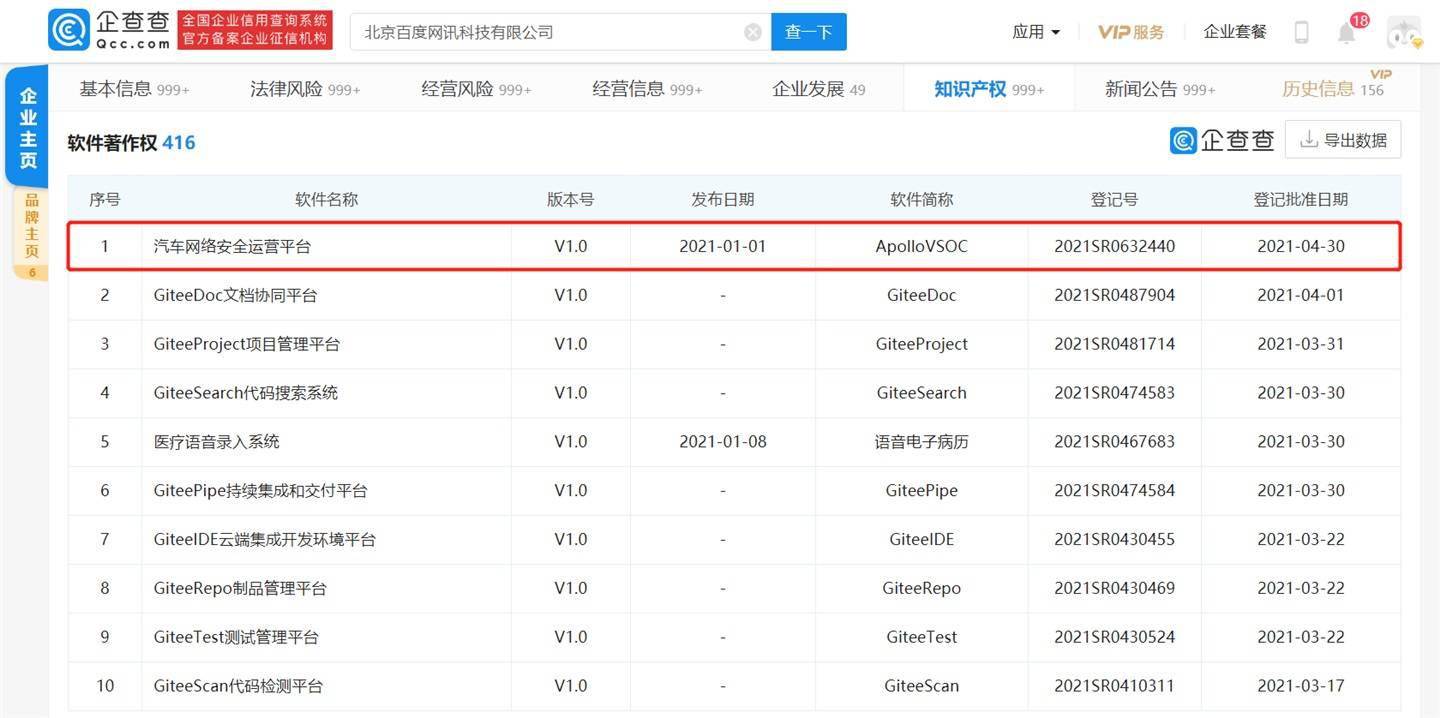
Task: Click registration number 2021SR0430455
Action: [1114, 539]
